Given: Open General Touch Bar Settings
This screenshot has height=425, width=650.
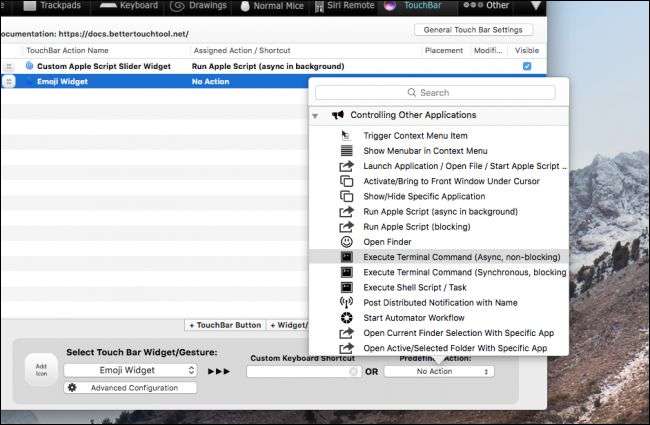Looking at the screenshot, I should click(x=473, y=30).
